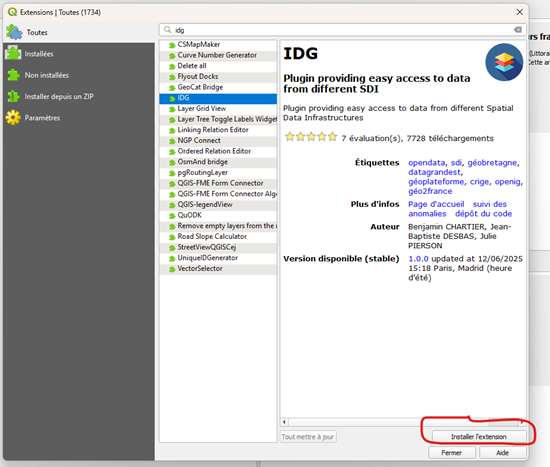Screen dimensions: 550x467
Task: Select Delete all plugin
Action: pyautogui.click(x=218, y=66)
